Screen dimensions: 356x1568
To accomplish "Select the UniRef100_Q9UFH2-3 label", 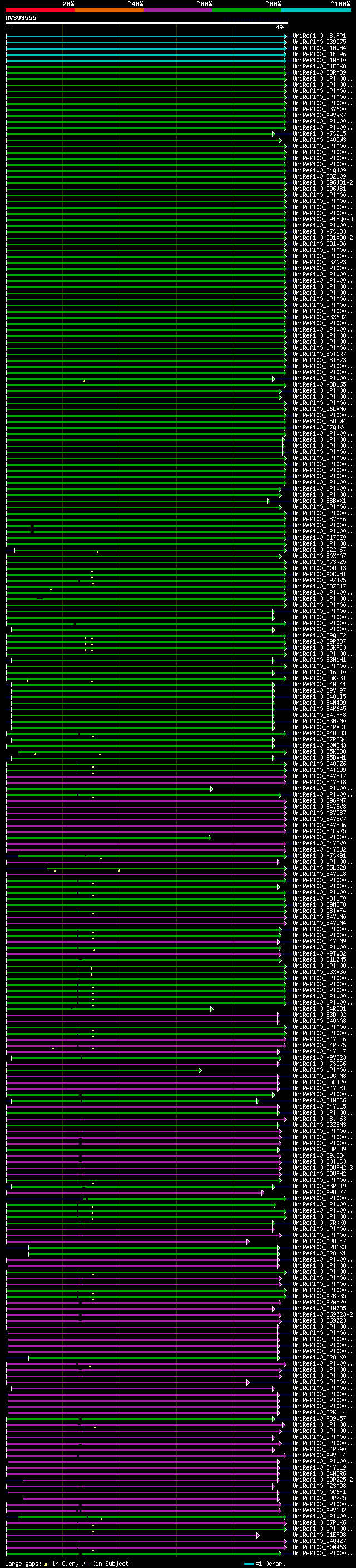I will click(x=323, y=1168).
